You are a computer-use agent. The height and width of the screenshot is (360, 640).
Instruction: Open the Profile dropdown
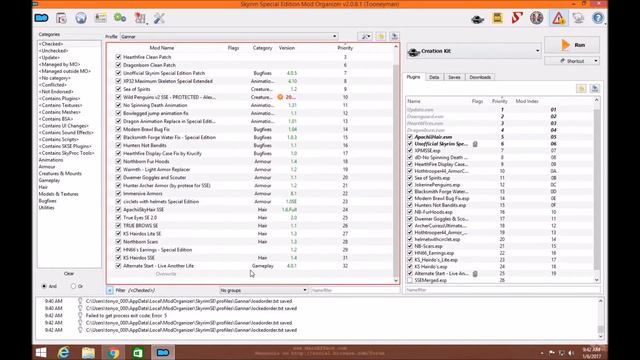(229, 36)
